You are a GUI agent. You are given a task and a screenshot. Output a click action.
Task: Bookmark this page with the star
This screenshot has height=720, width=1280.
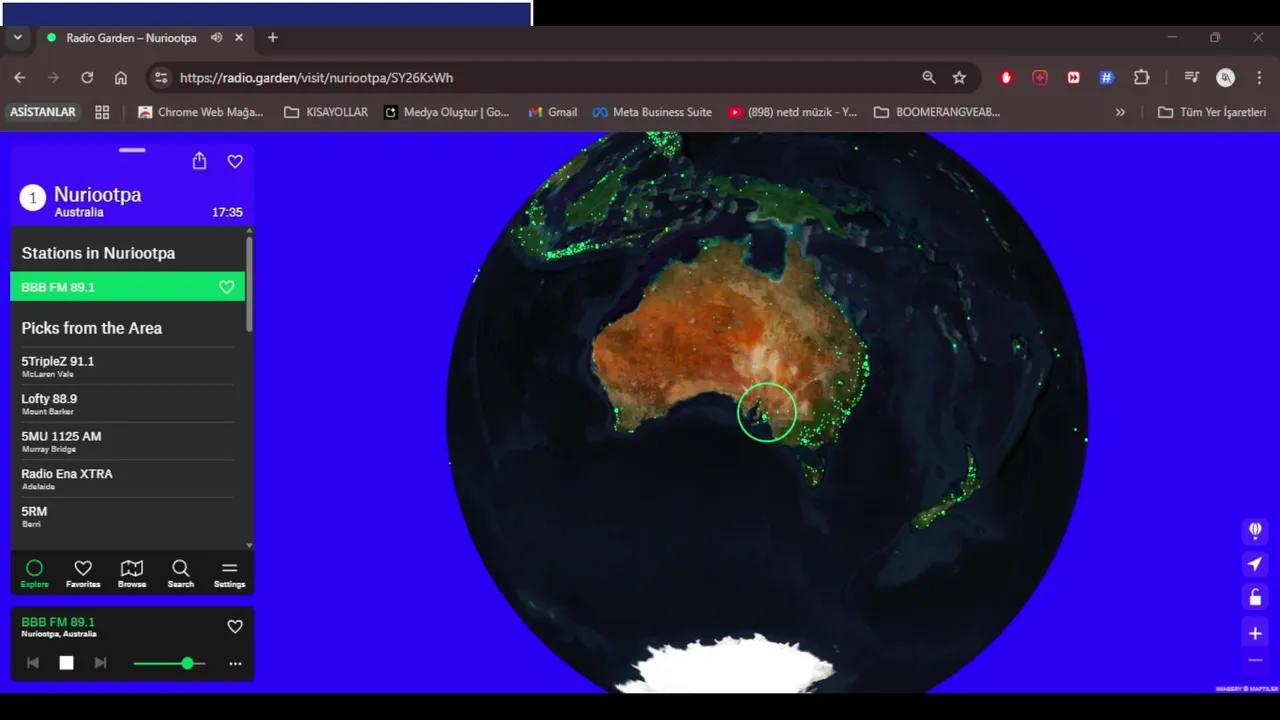coord(959,77)
